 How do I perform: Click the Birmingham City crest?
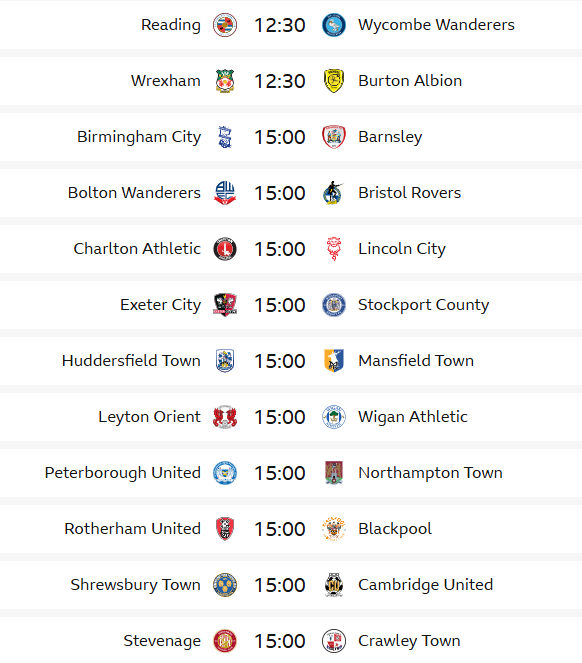click(x=225, y=137)
